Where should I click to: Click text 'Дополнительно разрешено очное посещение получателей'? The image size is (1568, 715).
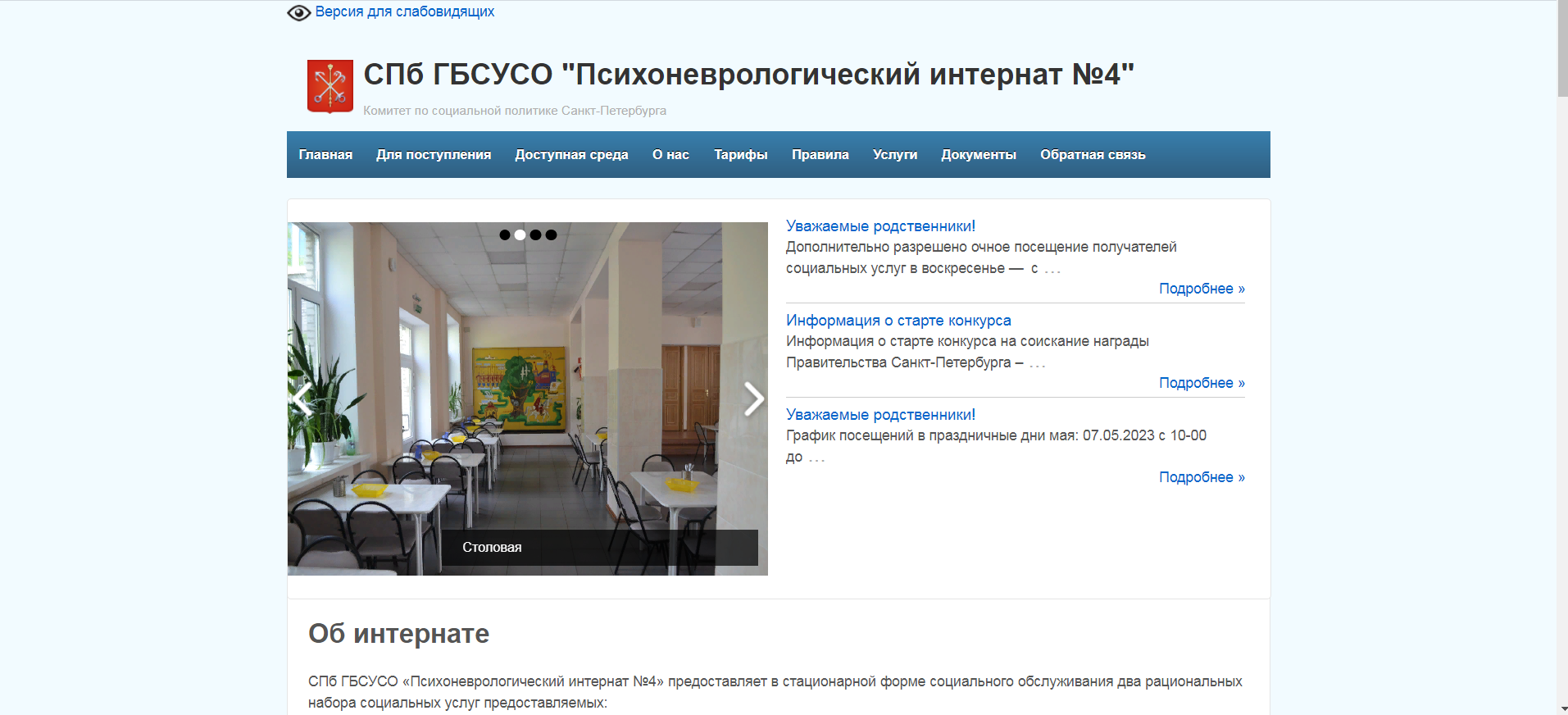pyautogui.click(x=981, y=247)
